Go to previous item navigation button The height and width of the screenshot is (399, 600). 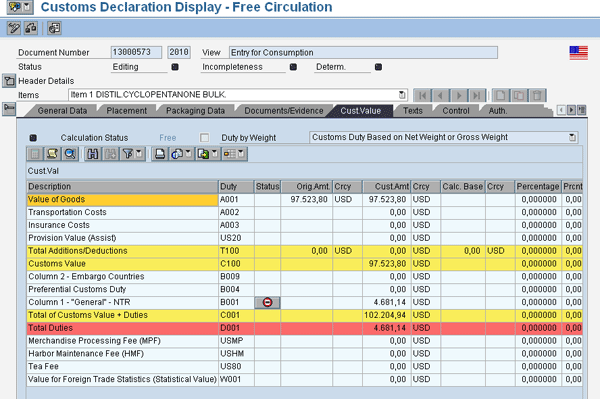tap(440, 95)
